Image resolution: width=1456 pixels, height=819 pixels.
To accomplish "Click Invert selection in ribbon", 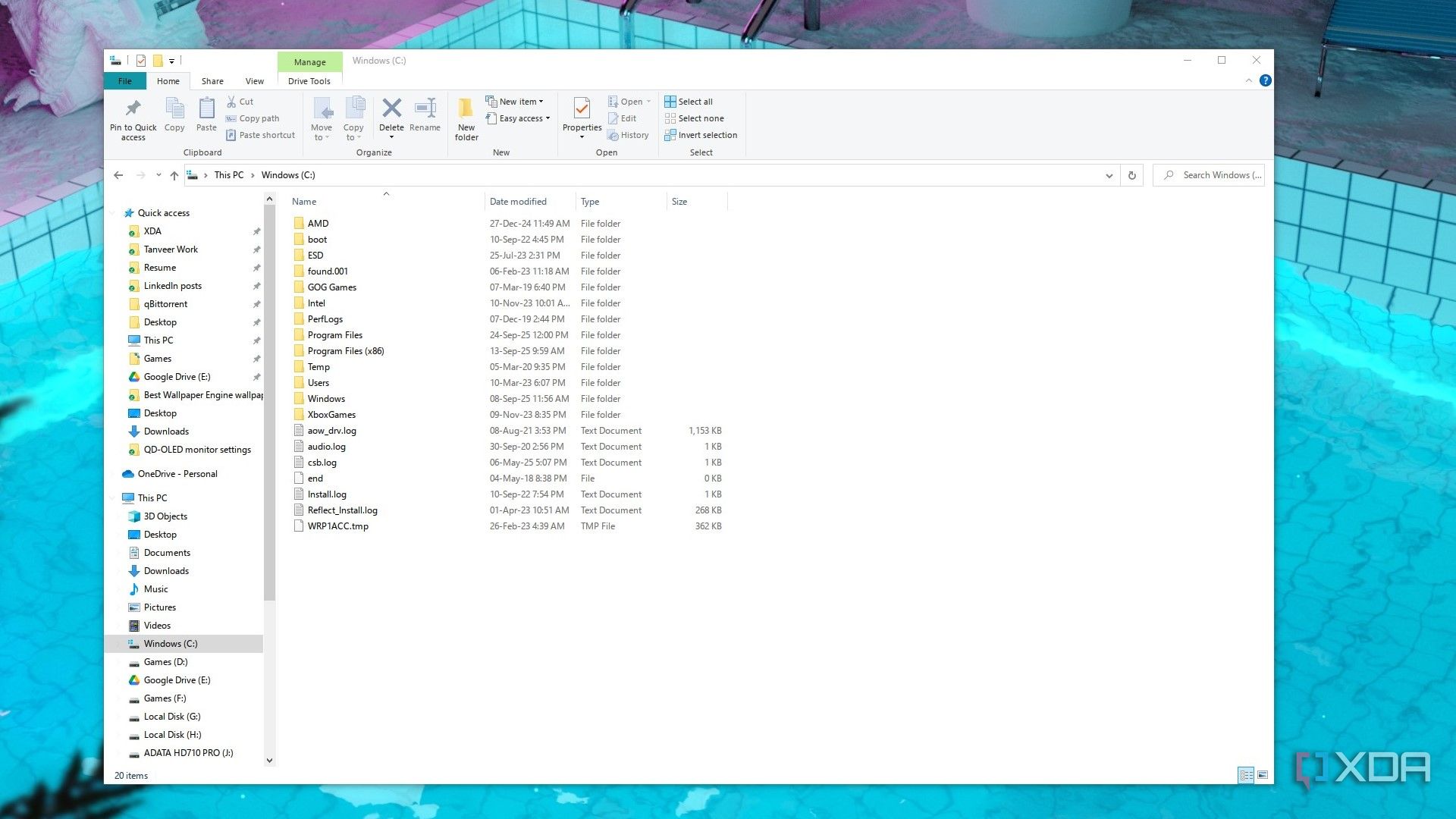I will click(x=701, y=135).
